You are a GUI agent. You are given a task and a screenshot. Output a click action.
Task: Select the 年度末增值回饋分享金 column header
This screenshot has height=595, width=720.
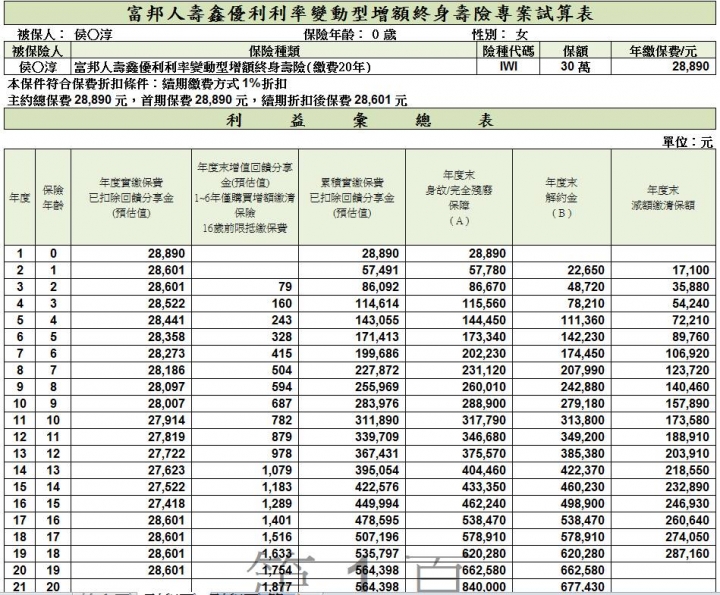pos(245,197)
